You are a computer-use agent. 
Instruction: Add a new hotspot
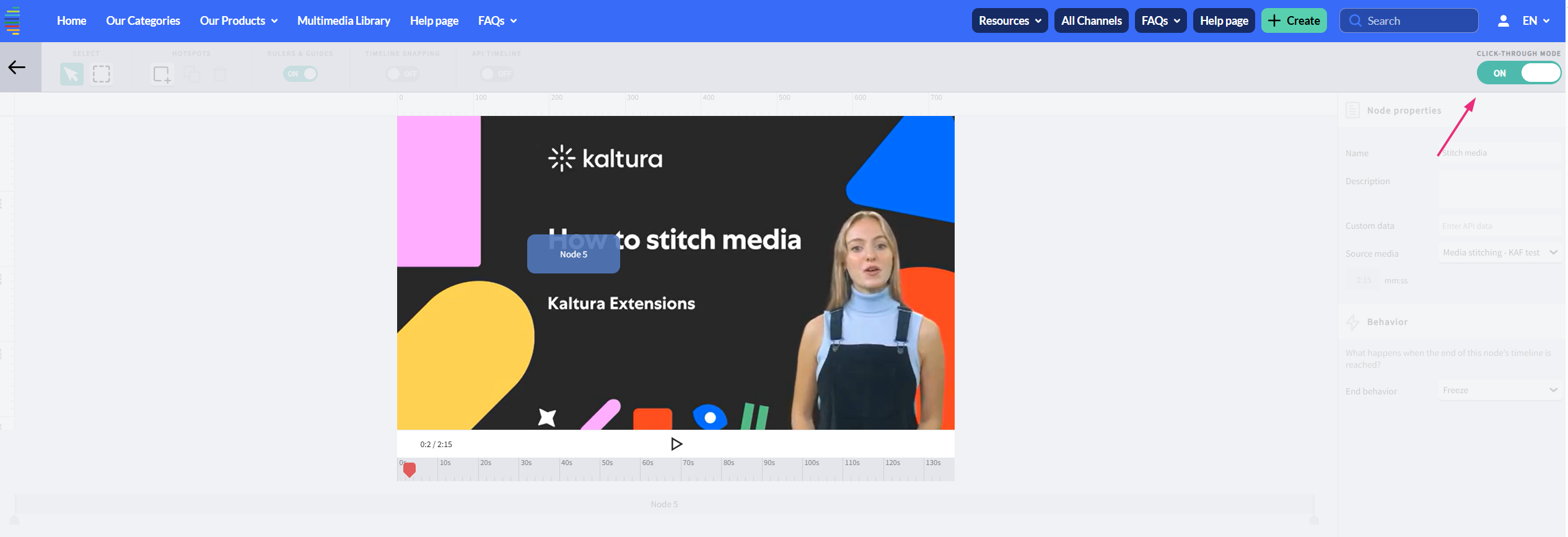(162, 74)
